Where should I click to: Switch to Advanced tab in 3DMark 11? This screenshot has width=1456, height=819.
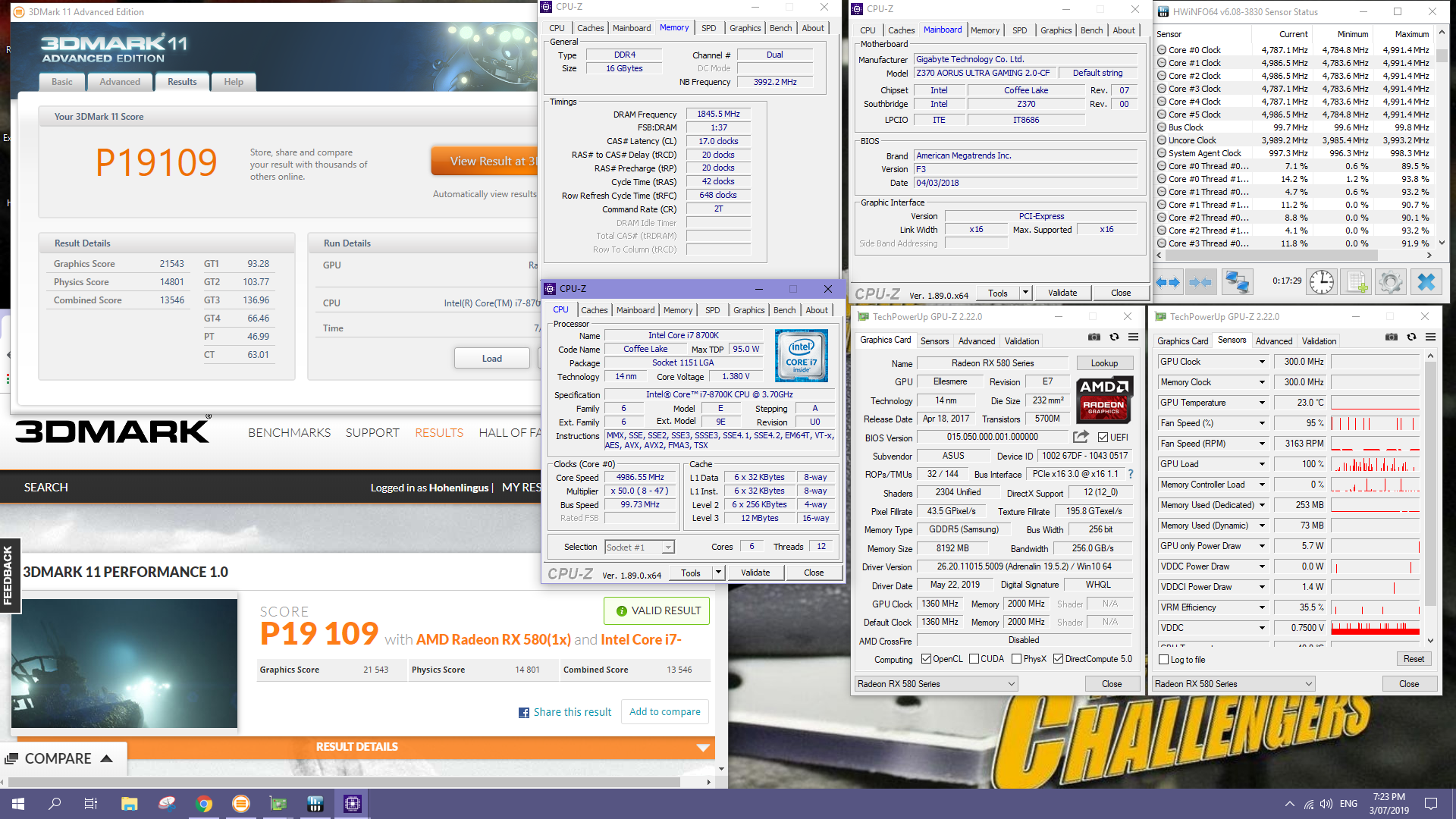click(120, 82)
